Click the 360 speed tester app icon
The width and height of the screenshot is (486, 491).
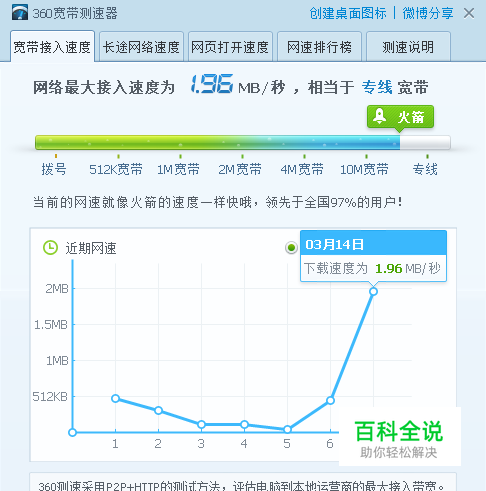pyautogui.click(x=20, y=13)
